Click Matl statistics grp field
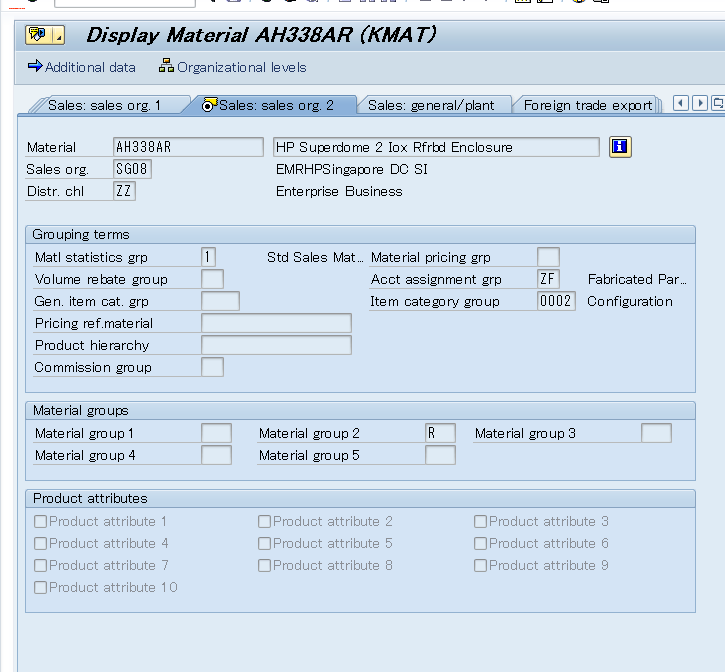Image resolution: width=725 pixels, height=672 pixels. [x=209, y=257]
